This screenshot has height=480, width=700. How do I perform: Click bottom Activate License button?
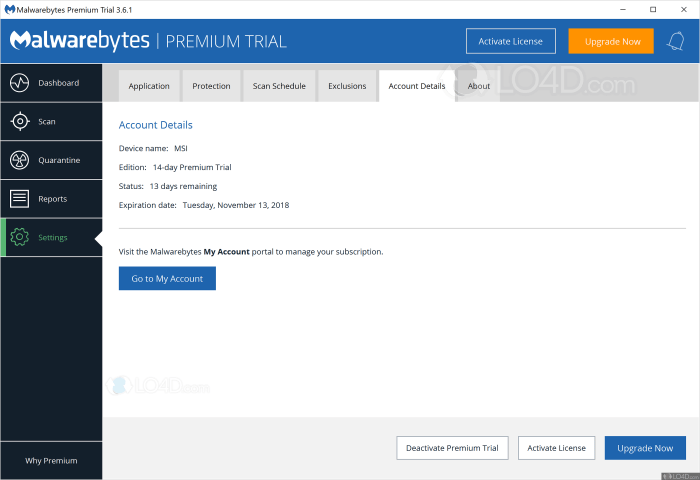pyautogui.click(x=556, y=448)
